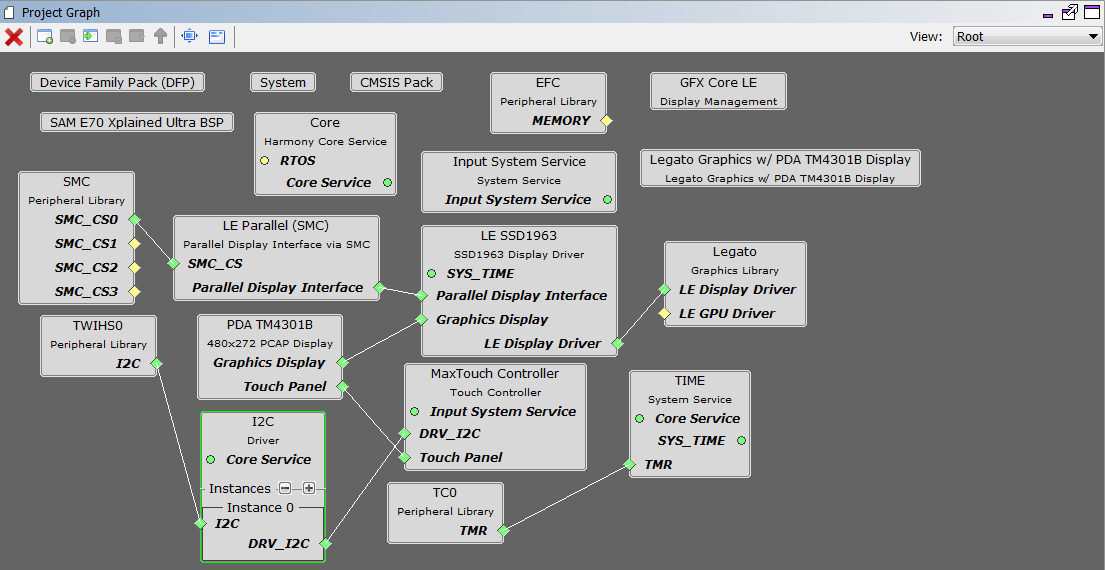Click the minus button beside Instances

click(x=285, y=488)
